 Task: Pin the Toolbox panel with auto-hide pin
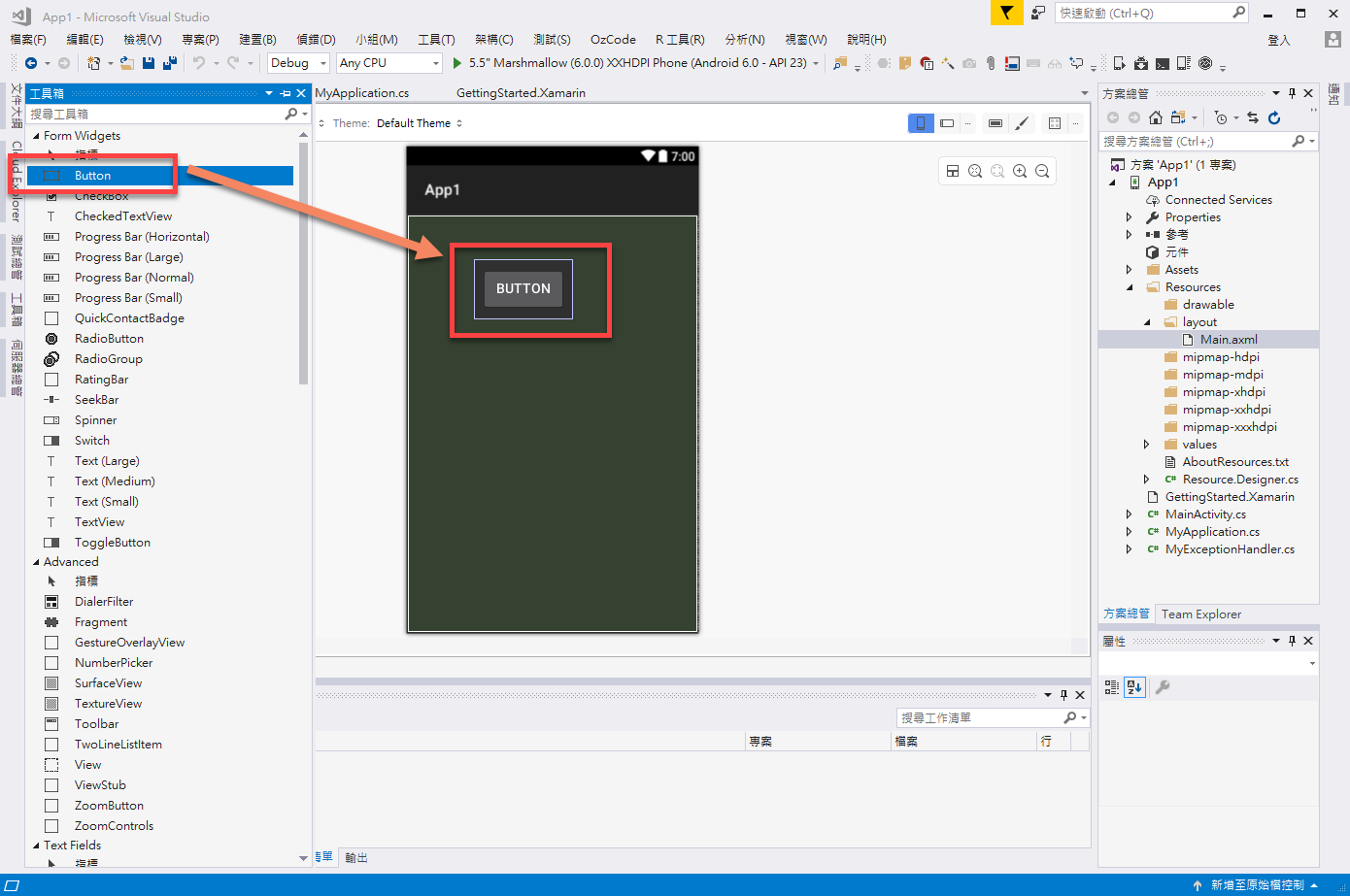click(286, 93)
